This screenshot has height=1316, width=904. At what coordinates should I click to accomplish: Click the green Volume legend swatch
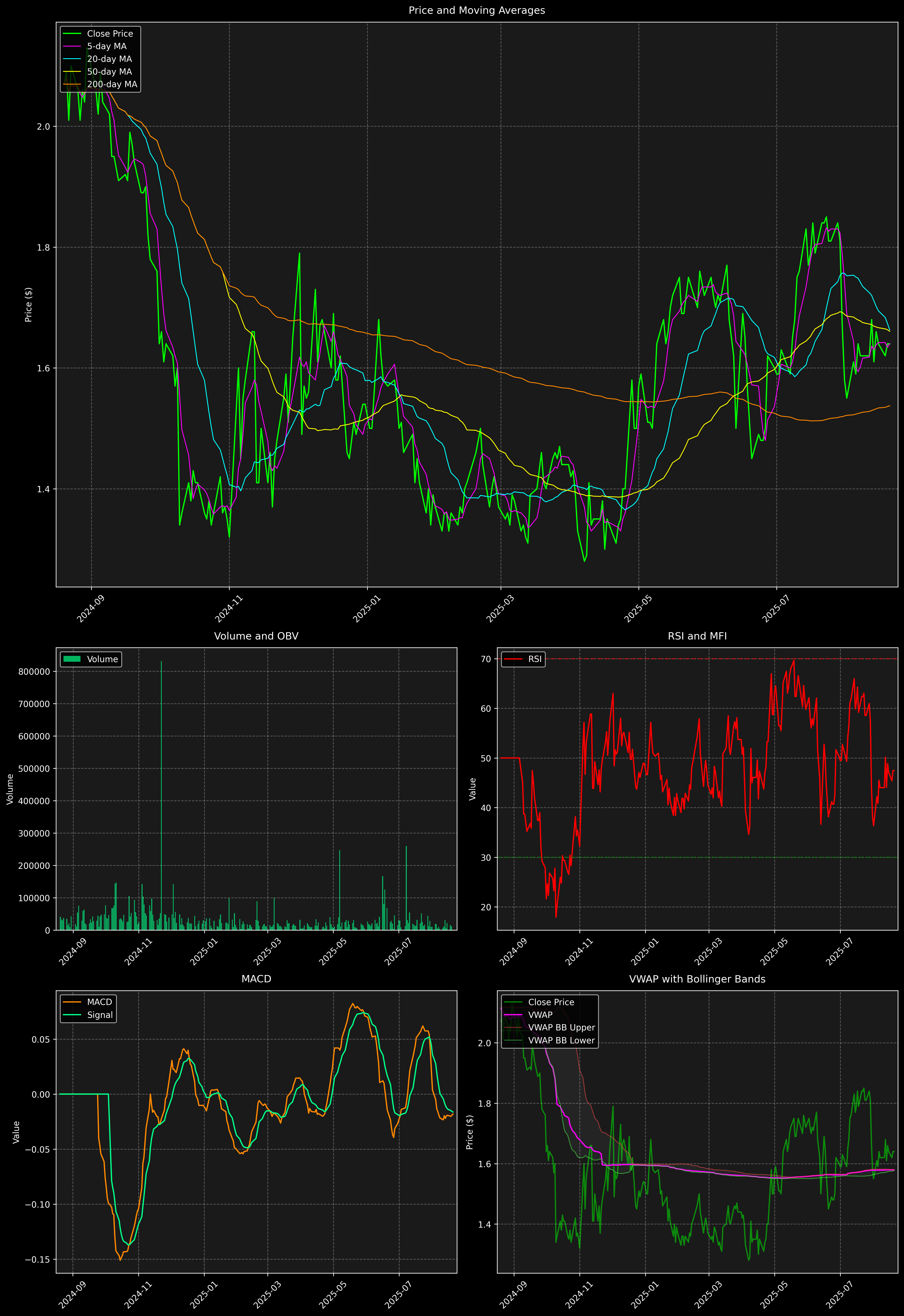(72, 659)
